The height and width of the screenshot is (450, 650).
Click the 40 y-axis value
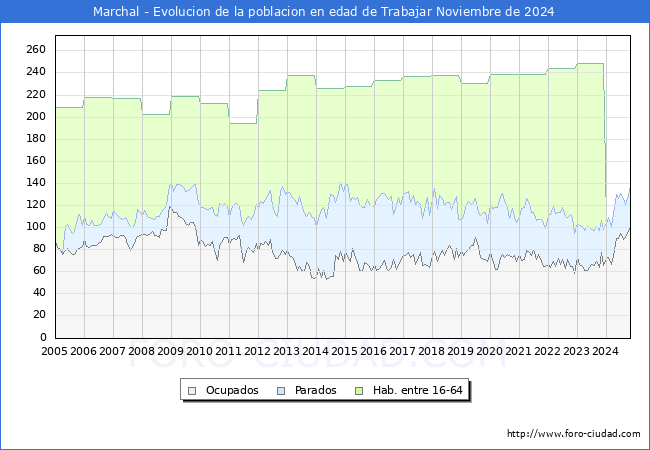coord(39,293)
